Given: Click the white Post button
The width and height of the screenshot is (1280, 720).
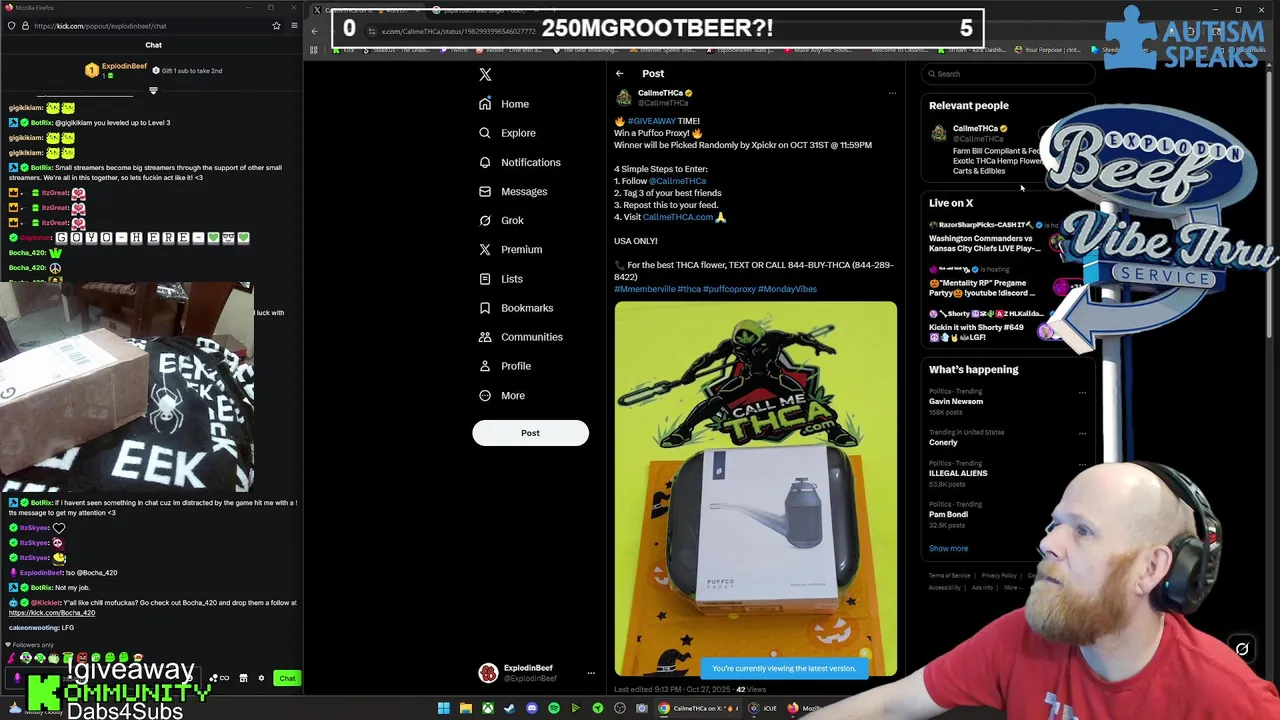Looking at the screenshot, I should (x=530, y=433).
